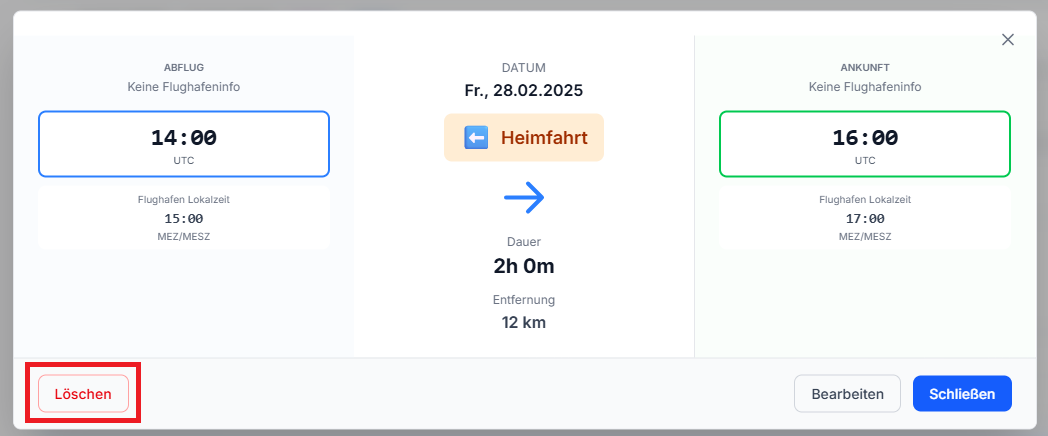The width and height of the screenshot is (1048, 436).
Task: Click the DATUM label
Action: pos(524,68)
